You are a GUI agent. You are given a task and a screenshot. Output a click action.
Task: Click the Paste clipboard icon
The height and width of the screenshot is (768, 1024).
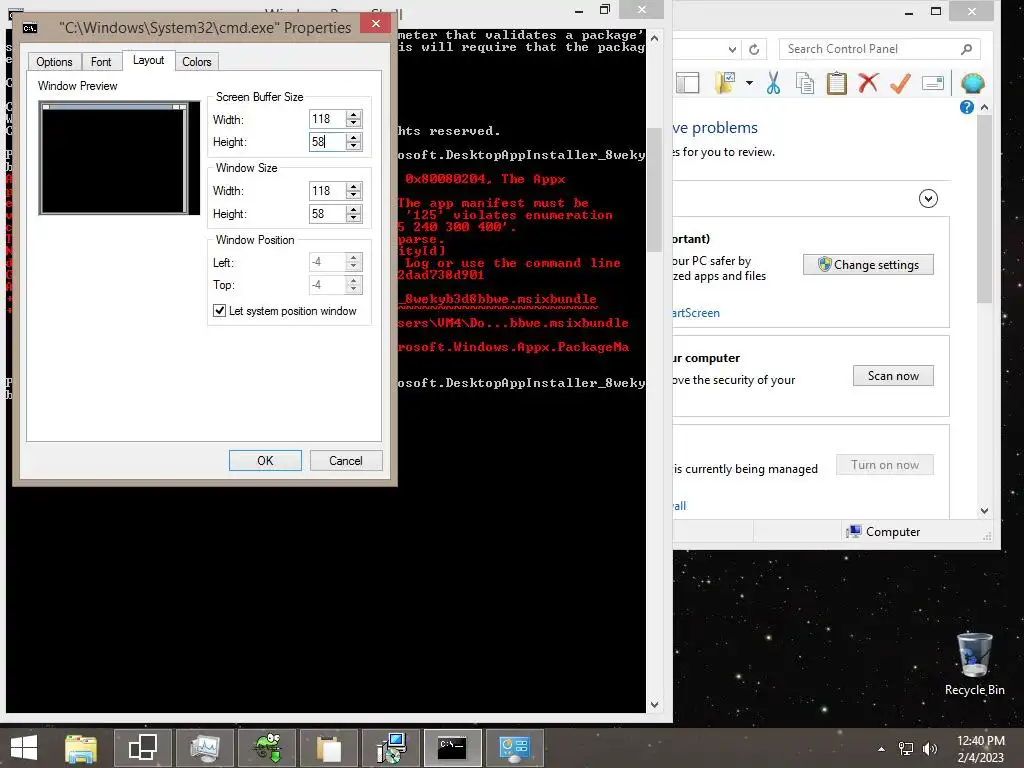[837, 83]
